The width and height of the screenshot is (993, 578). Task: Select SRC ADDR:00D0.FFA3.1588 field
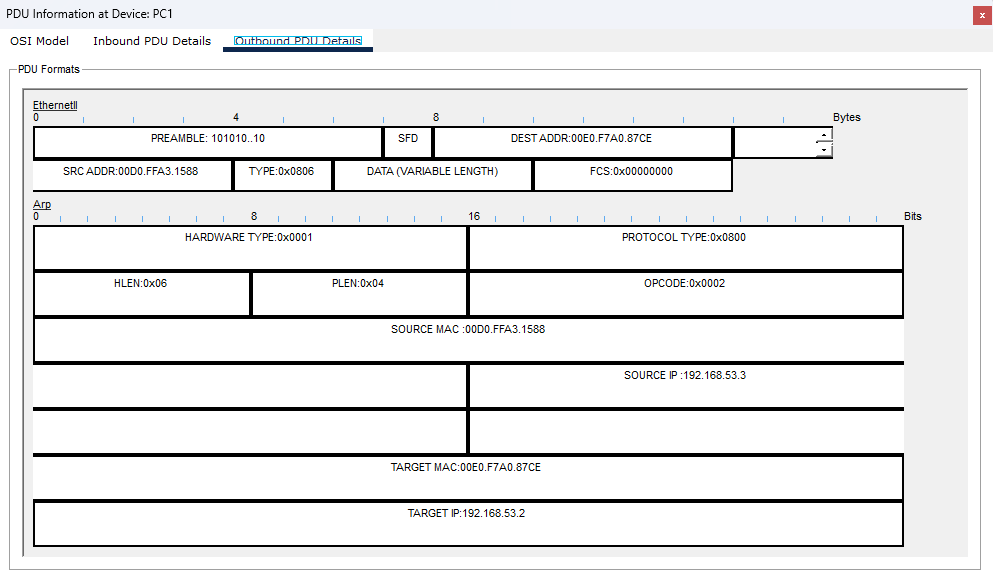(132, 175)
